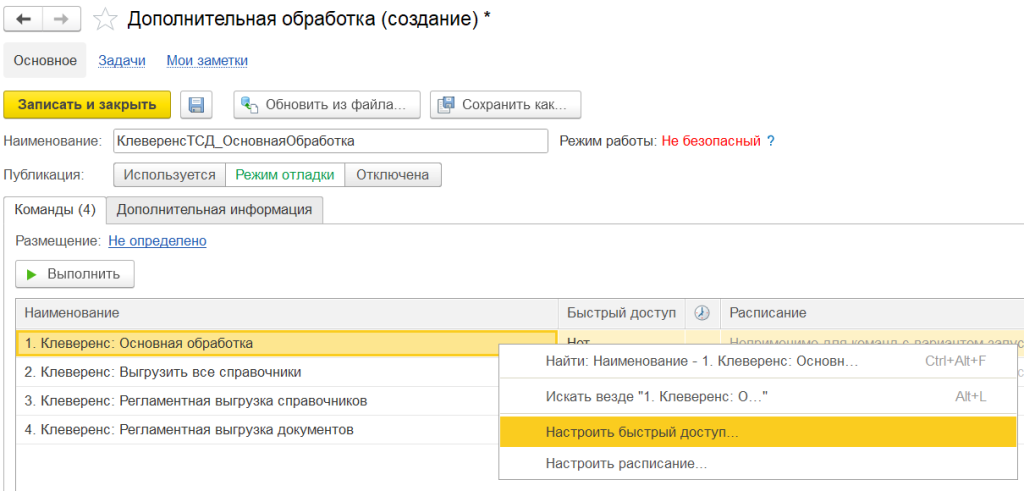
Task: Click the clock icon column header
Action: [x=702, y=313]
